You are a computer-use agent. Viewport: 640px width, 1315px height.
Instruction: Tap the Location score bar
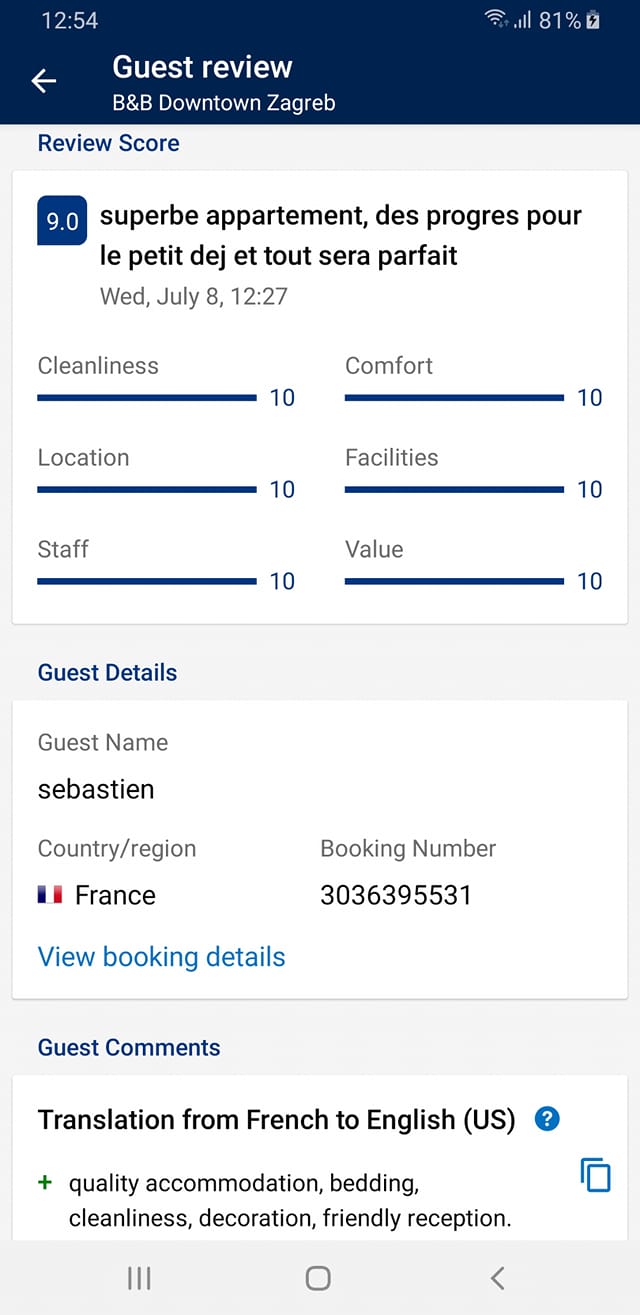(147, 490)
